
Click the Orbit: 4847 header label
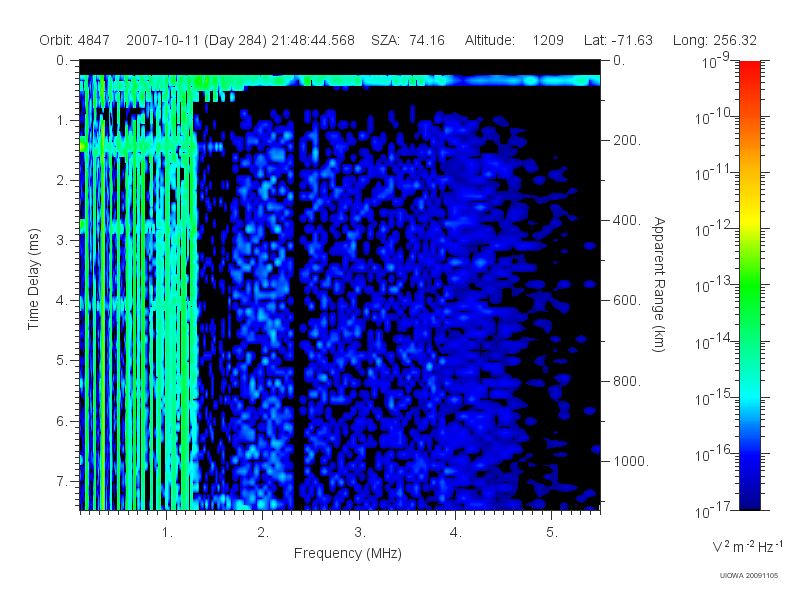pos(74,40)
